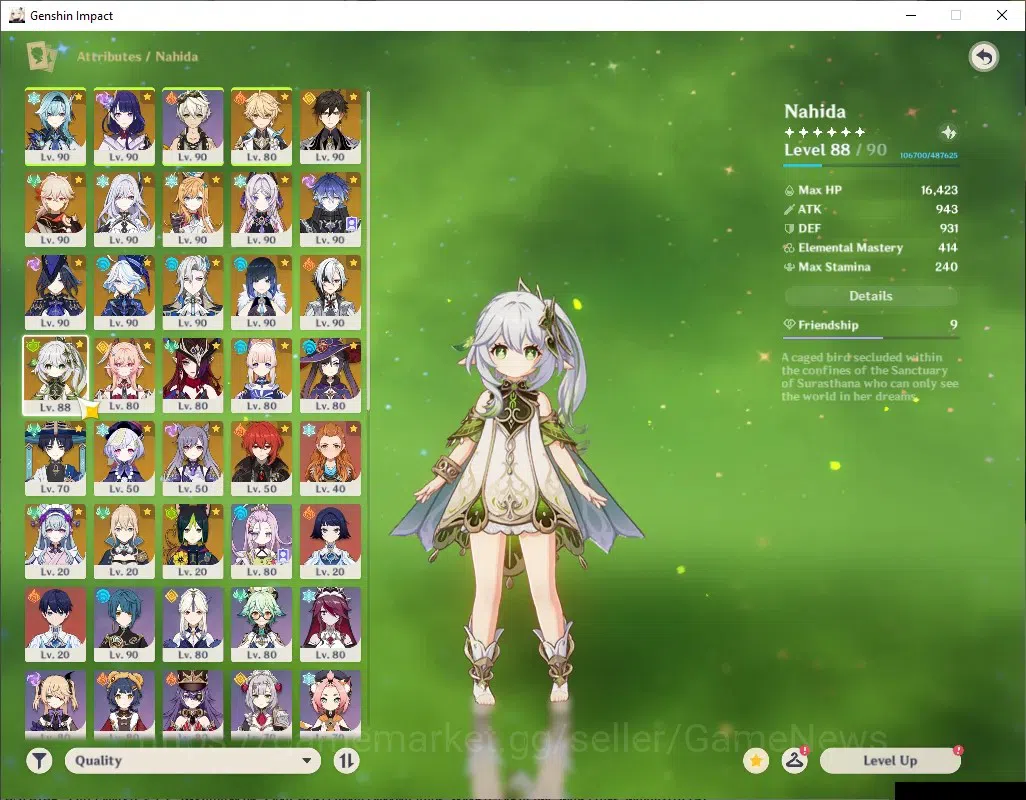Image resolution: width=1026 pixels, height=800 pixels.
Task: Select the pink-haired Hydro trial Lv. 80 card
Action: point(262,542)
